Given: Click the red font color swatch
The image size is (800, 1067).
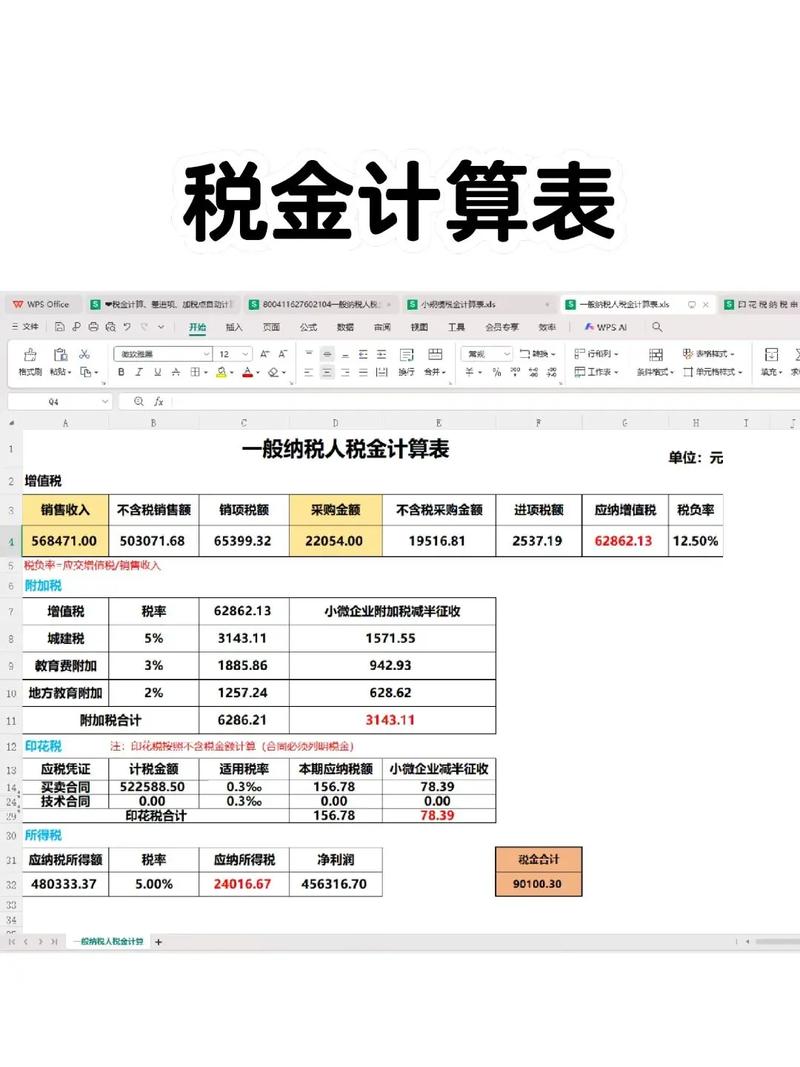Looking at the screenshot, I should [x=248, y=372].
